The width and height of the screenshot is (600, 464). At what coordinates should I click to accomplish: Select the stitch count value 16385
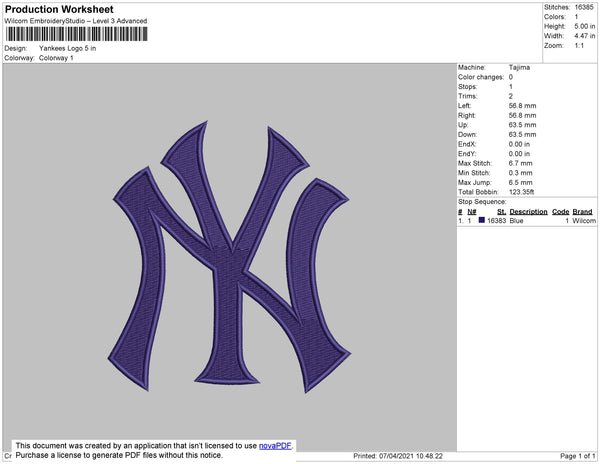[x=584, y=7]
